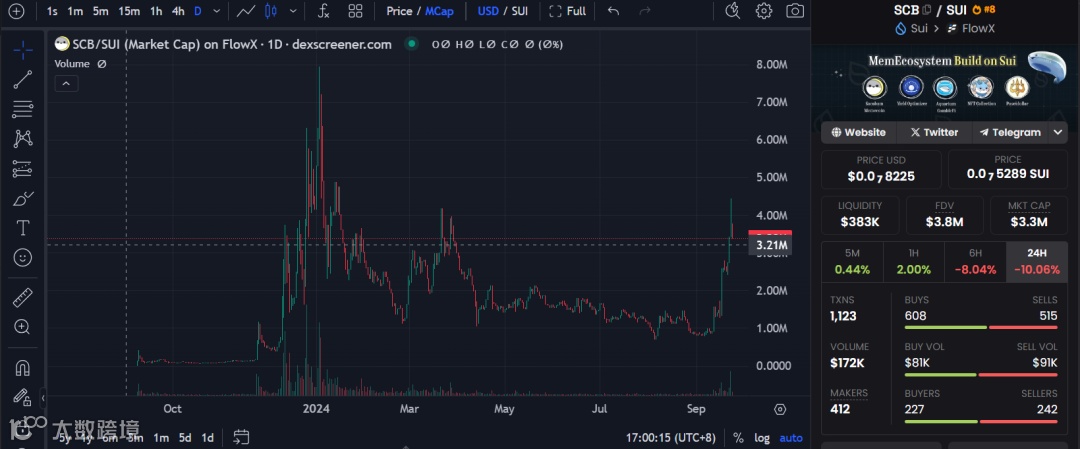The height and width of the screenshot is (449, 1080).
Task: Click the Volume indicator label
Action: pos(72,63)
